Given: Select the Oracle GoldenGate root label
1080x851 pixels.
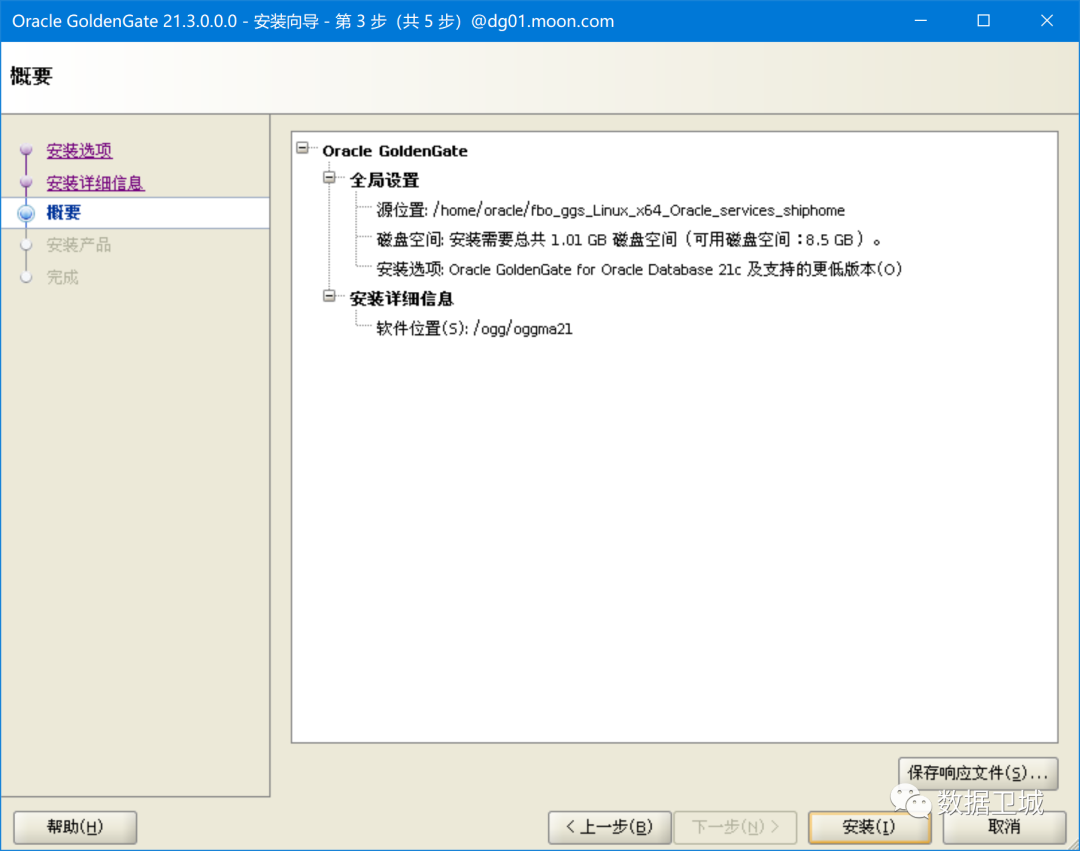Looking at the screenshot, I should point(395,151).
